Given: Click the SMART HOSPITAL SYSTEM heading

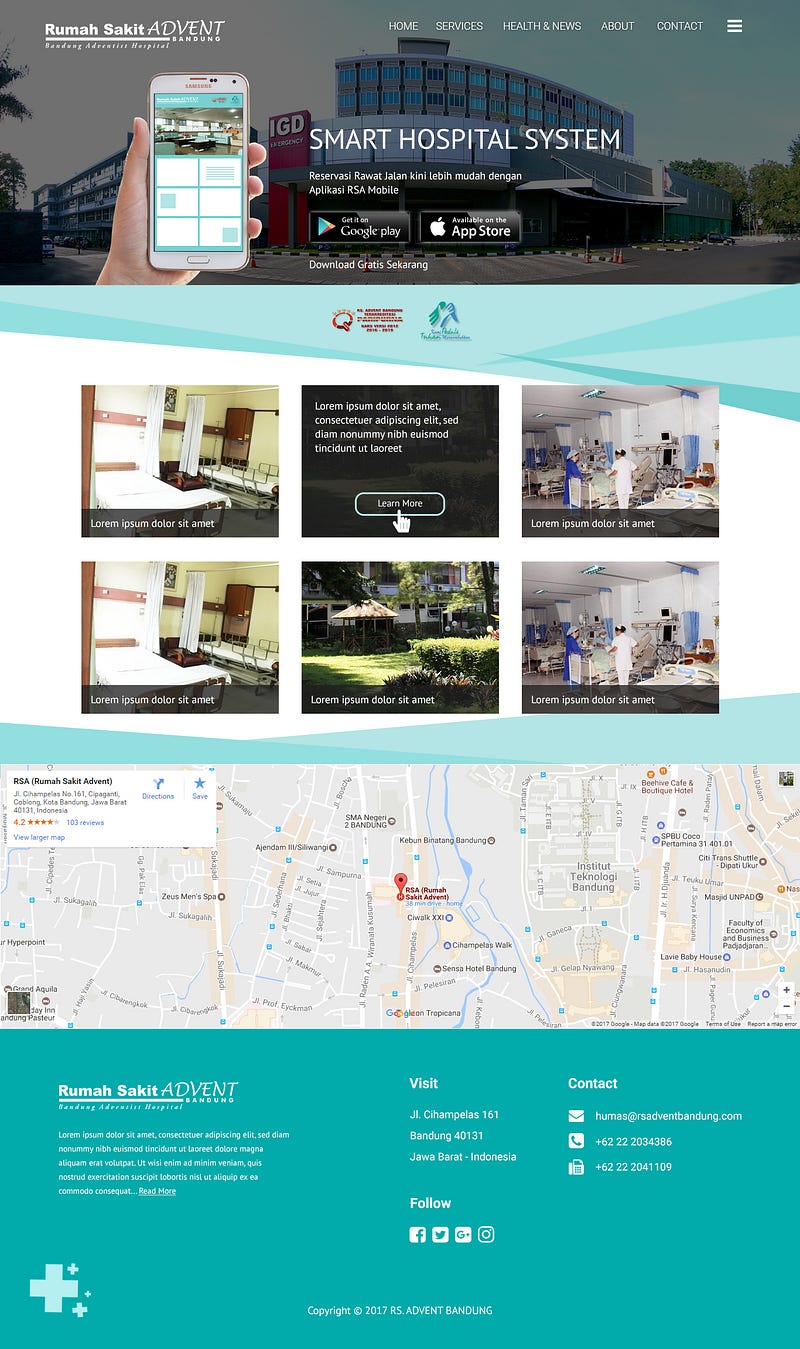Looking at the screenshot, I should coord(465,140).
